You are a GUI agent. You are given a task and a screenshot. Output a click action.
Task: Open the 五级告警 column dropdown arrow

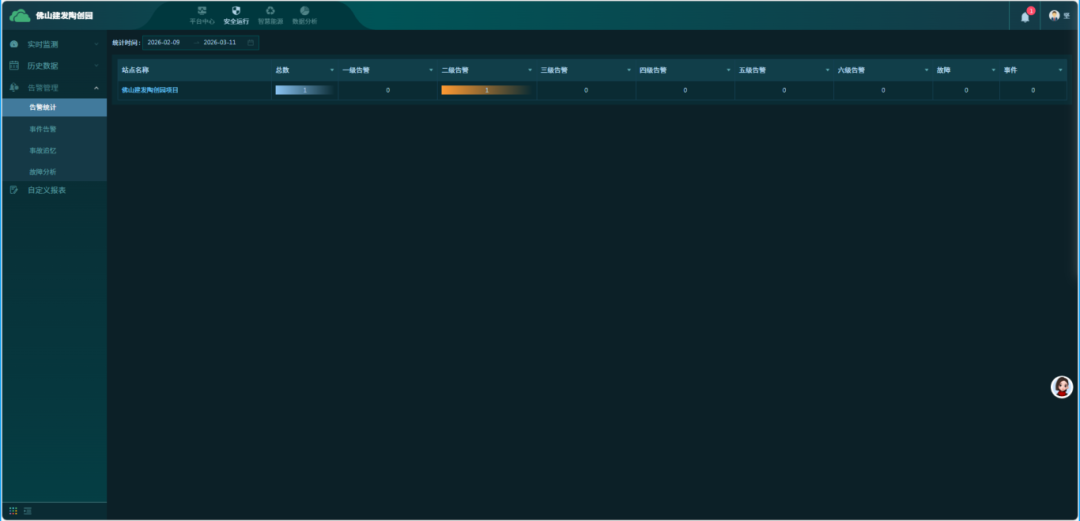(x=828, y=70)
